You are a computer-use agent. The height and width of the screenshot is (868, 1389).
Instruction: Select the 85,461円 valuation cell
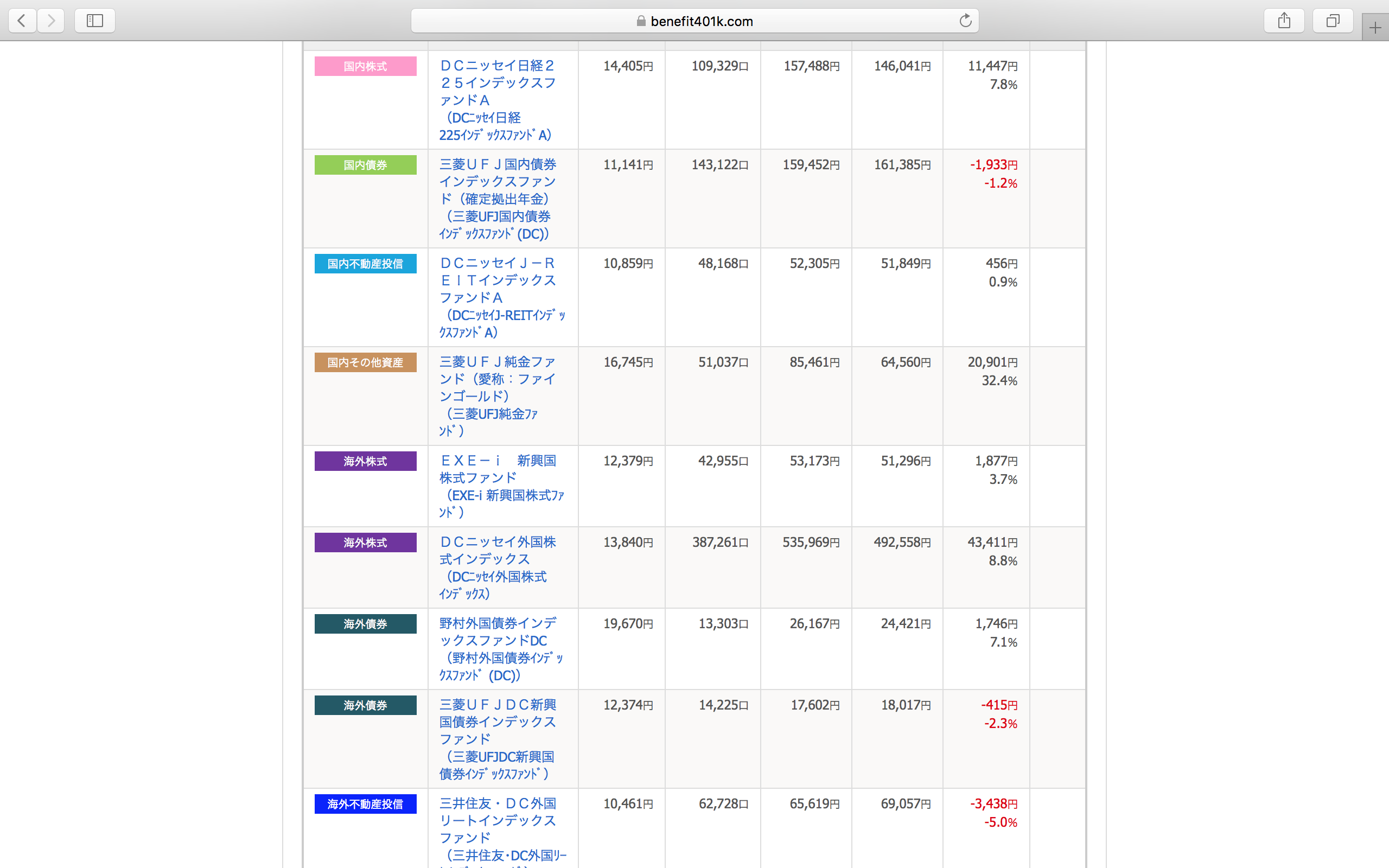tap(815, 362)
